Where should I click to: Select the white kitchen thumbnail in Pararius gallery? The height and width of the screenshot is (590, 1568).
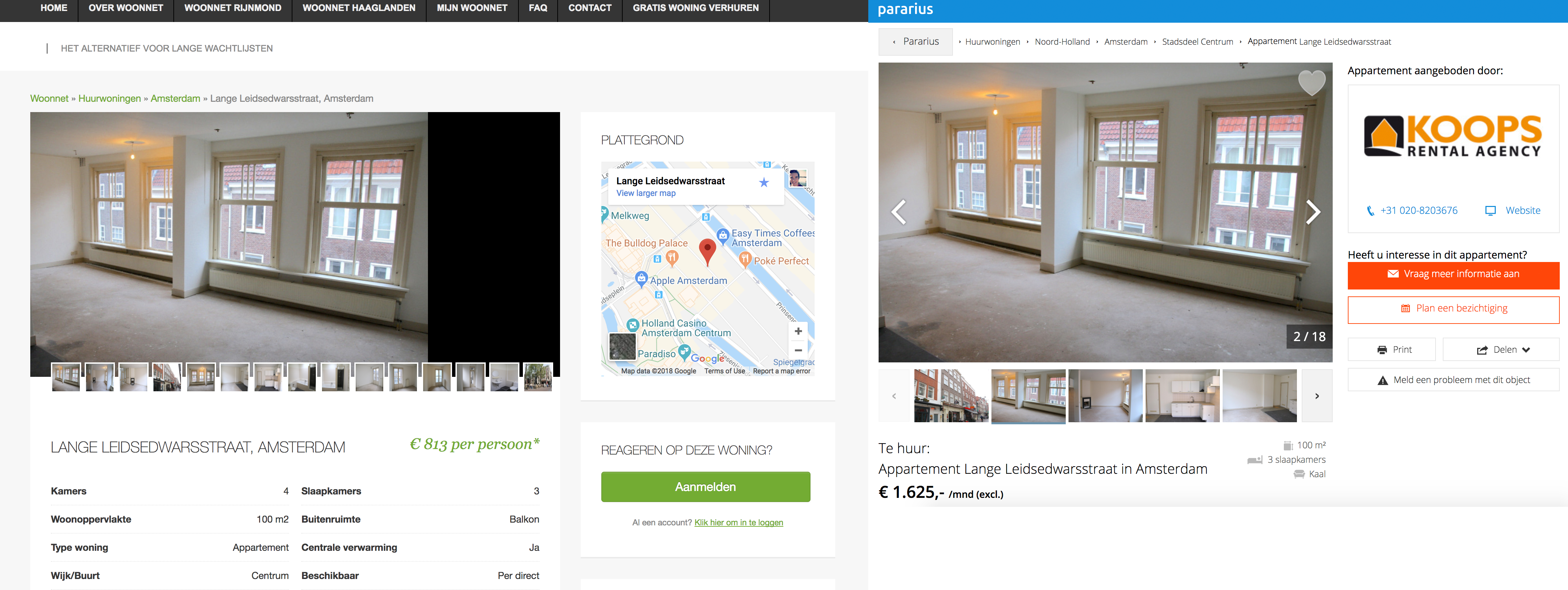pos(1182,396)
